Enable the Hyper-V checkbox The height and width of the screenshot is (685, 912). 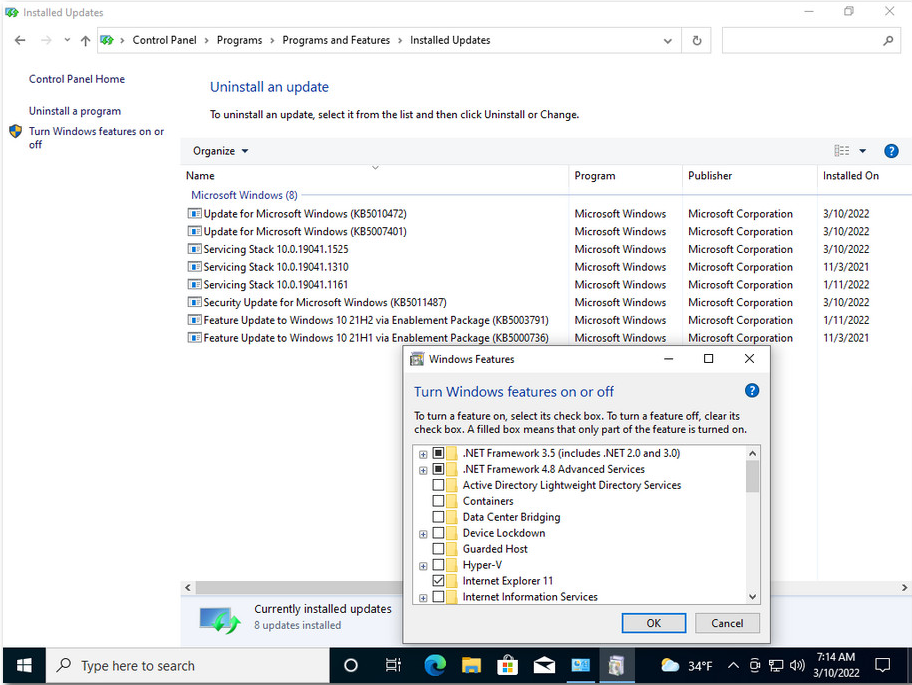(x=439, y=565)
